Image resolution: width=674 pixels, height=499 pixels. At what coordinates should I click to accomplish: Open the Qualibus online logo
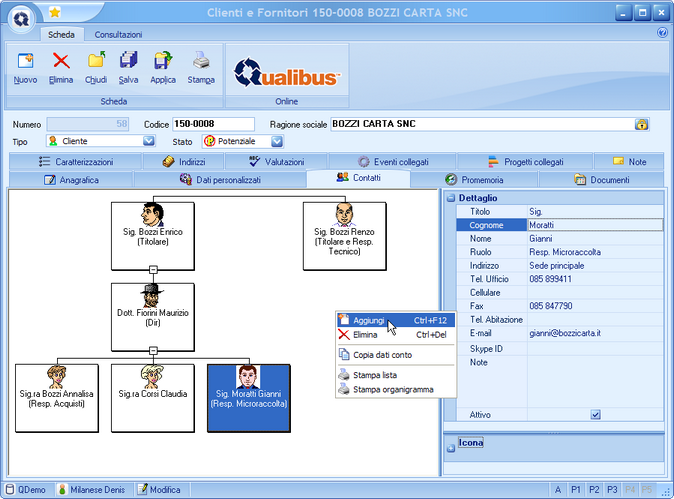tap(287, 74)
